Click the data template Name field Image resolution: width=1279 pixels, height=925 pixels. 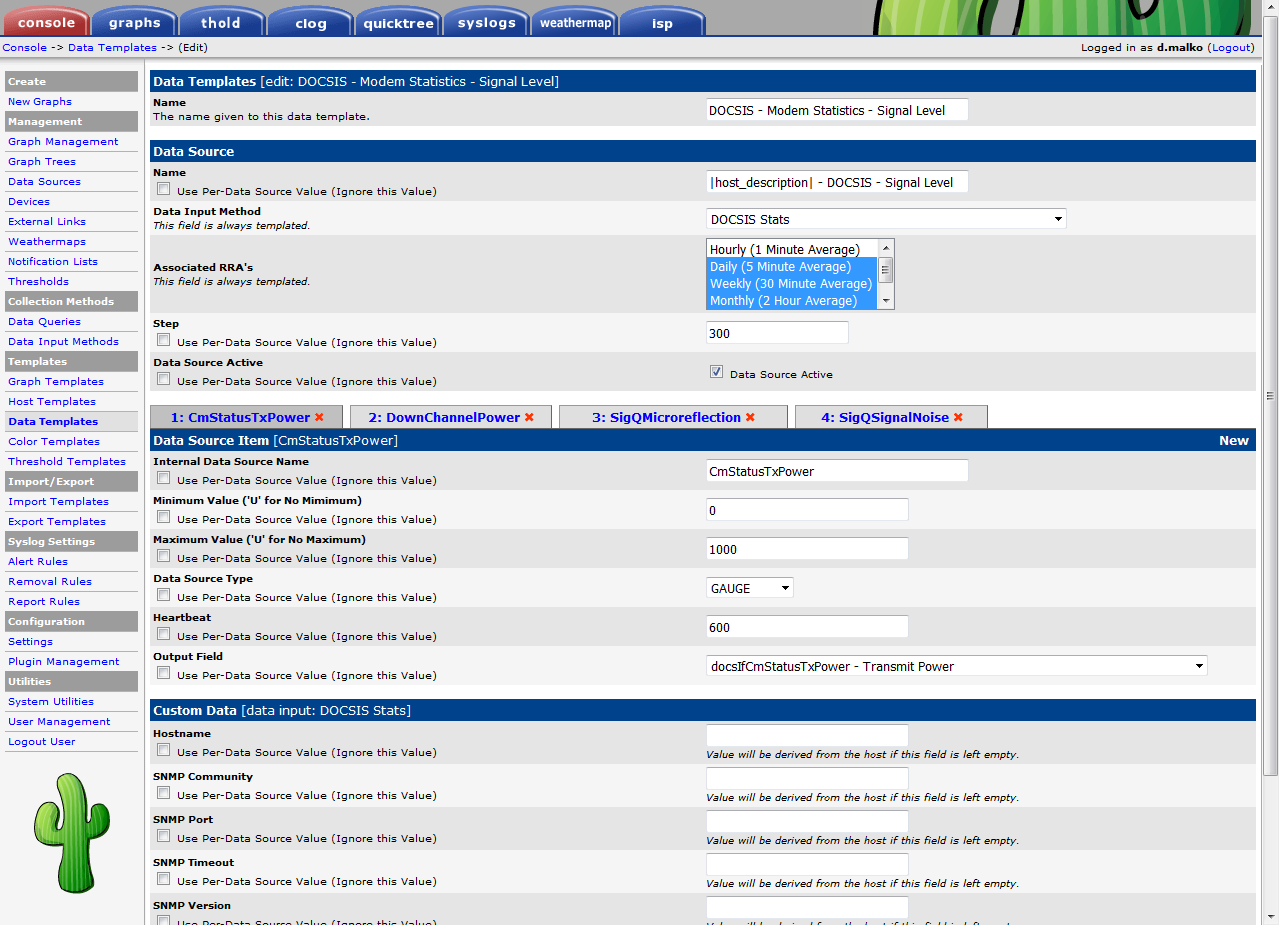[x=837, y=110]
